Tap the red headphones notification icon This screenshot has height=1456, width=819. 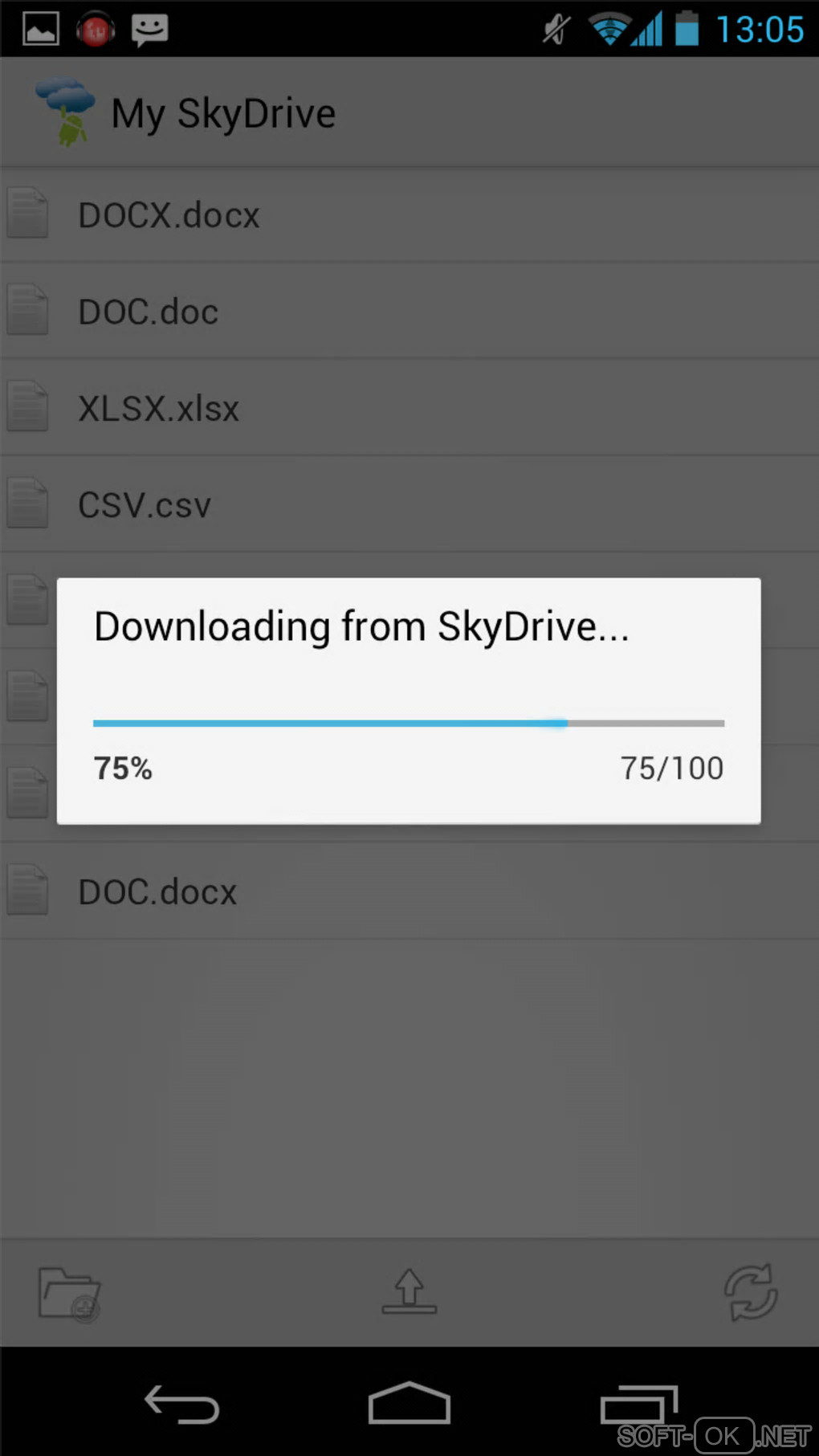[x=96, y=30]
